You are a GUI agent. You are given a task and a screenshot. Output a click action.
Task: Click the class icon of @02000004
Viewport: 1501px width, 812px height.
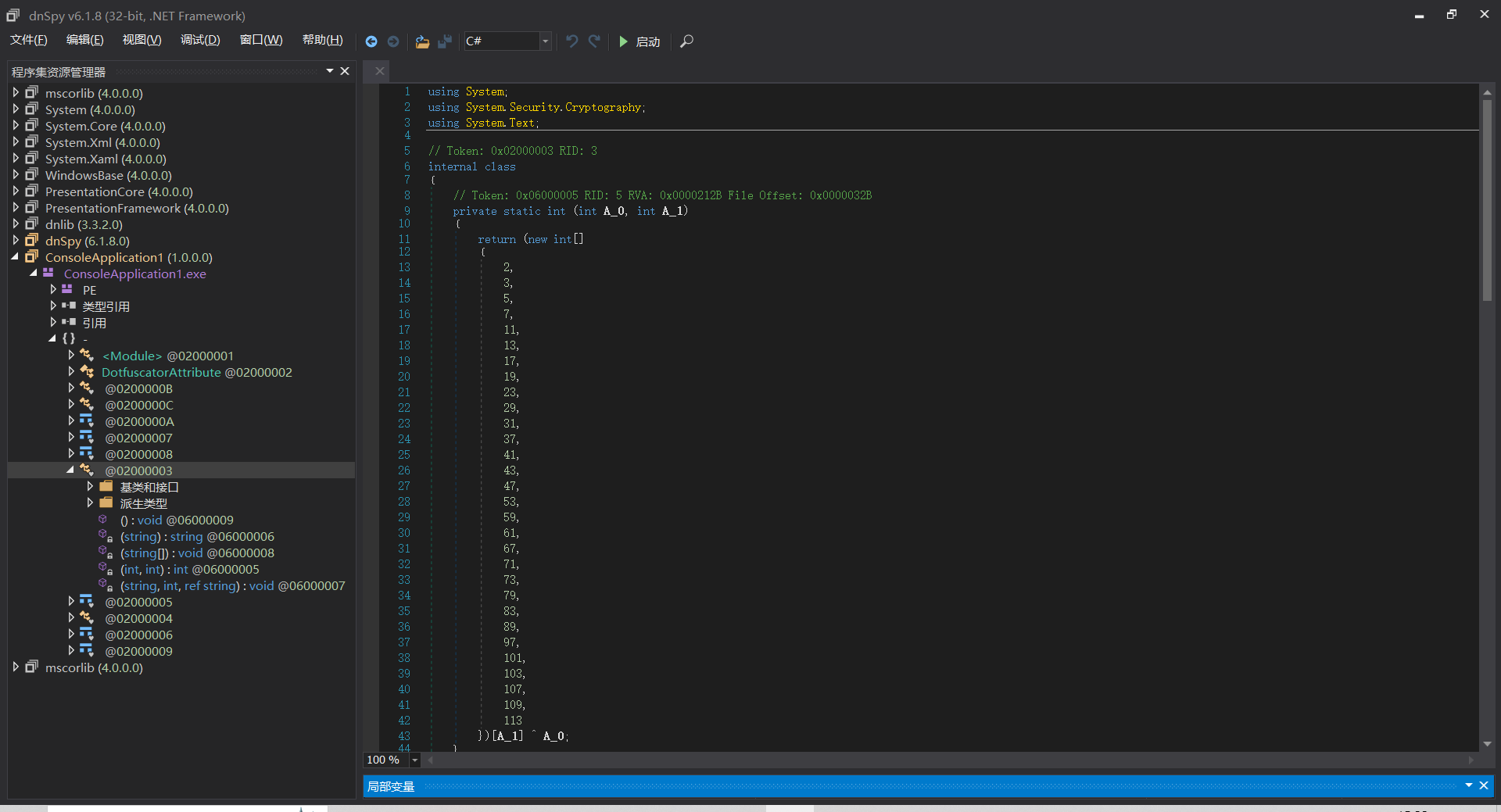[x=87, y=617]
